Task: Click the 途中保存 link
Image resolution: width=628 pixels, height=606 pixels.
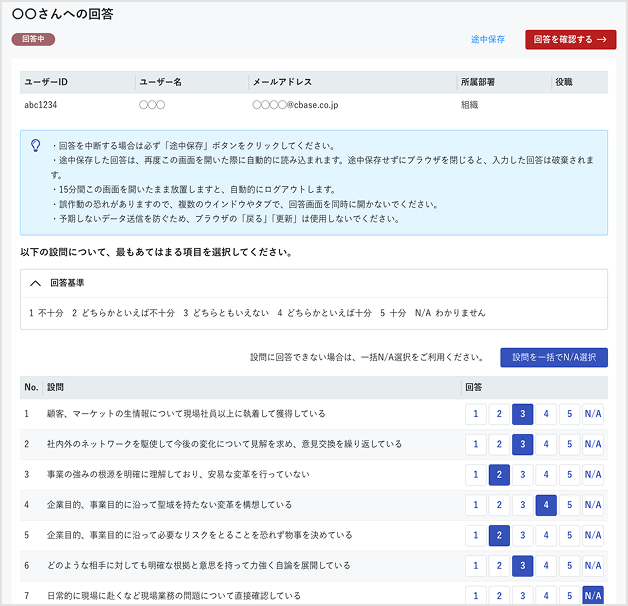Action: tap(487, 39)
